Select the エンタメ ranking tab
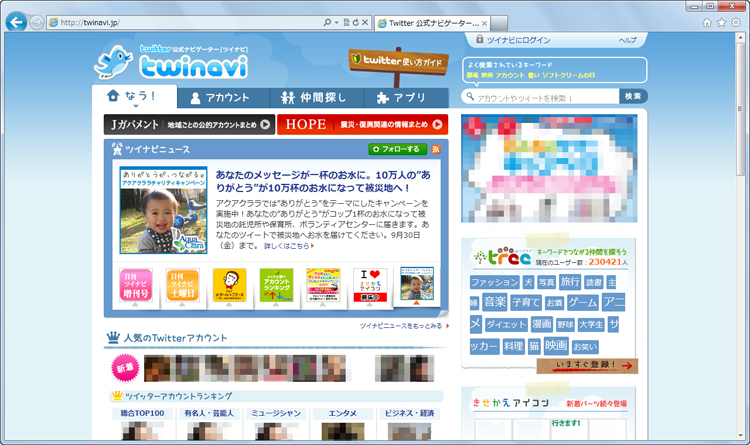Image resolution: width=750 pixels, height=445 pixels. tap(342, 413)
